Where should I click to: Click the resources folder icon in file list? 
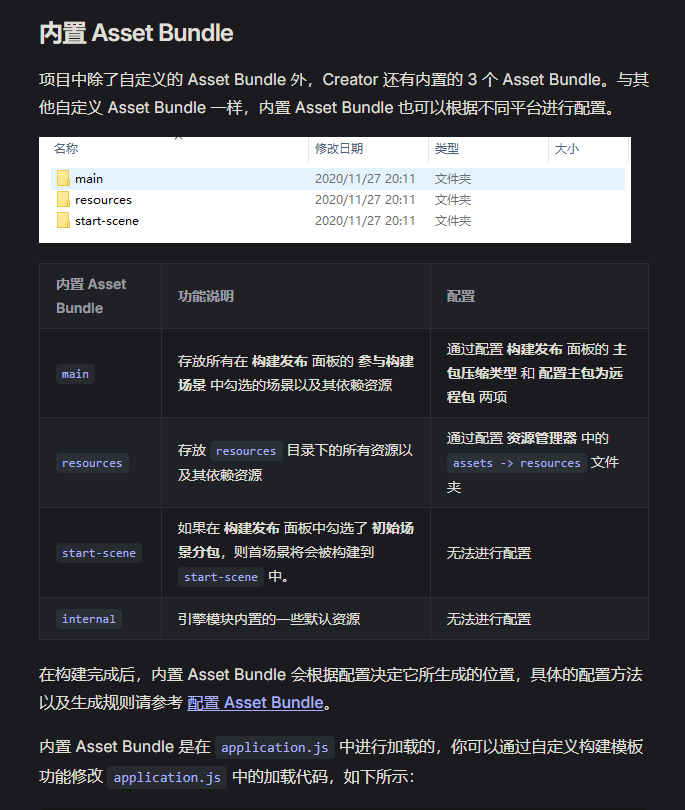(64, 199)
